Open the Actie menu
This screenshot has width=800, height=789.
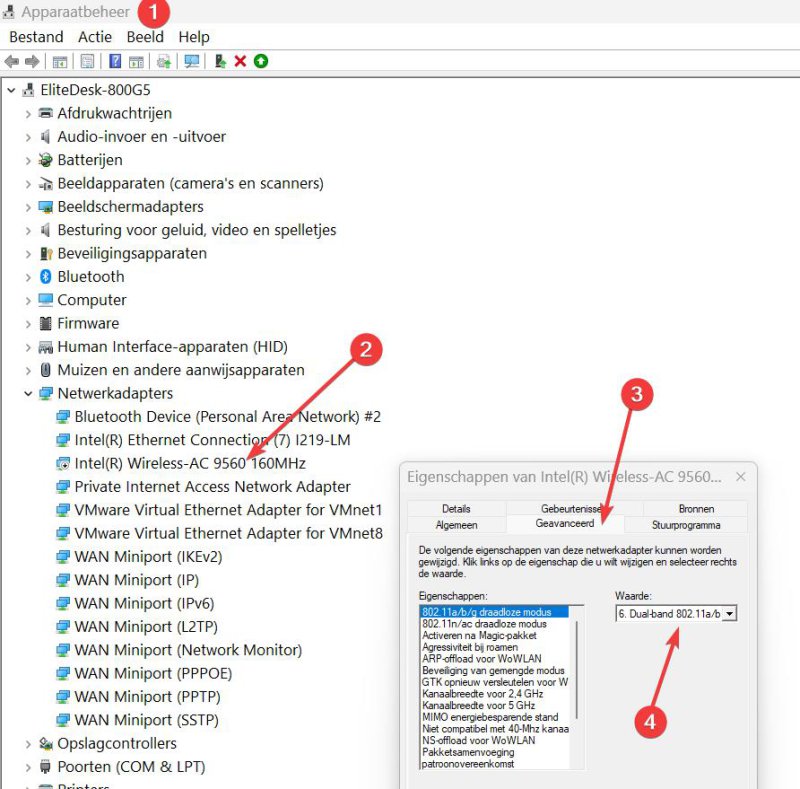(x=95, y=37)
